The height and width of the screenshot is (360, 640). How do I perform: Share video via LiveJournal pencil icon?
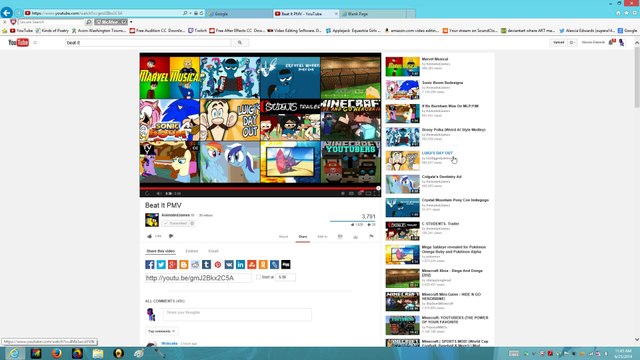(x=274, y=264)
